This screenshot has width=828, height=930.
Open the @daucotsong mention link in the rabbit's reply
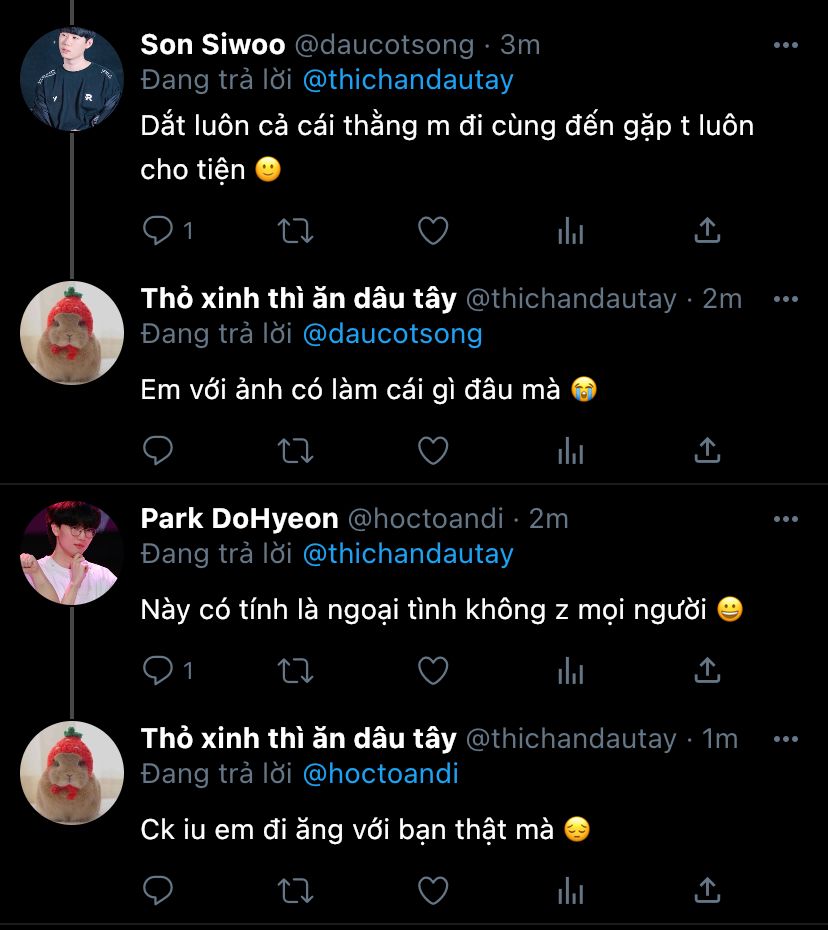point(392,334)
